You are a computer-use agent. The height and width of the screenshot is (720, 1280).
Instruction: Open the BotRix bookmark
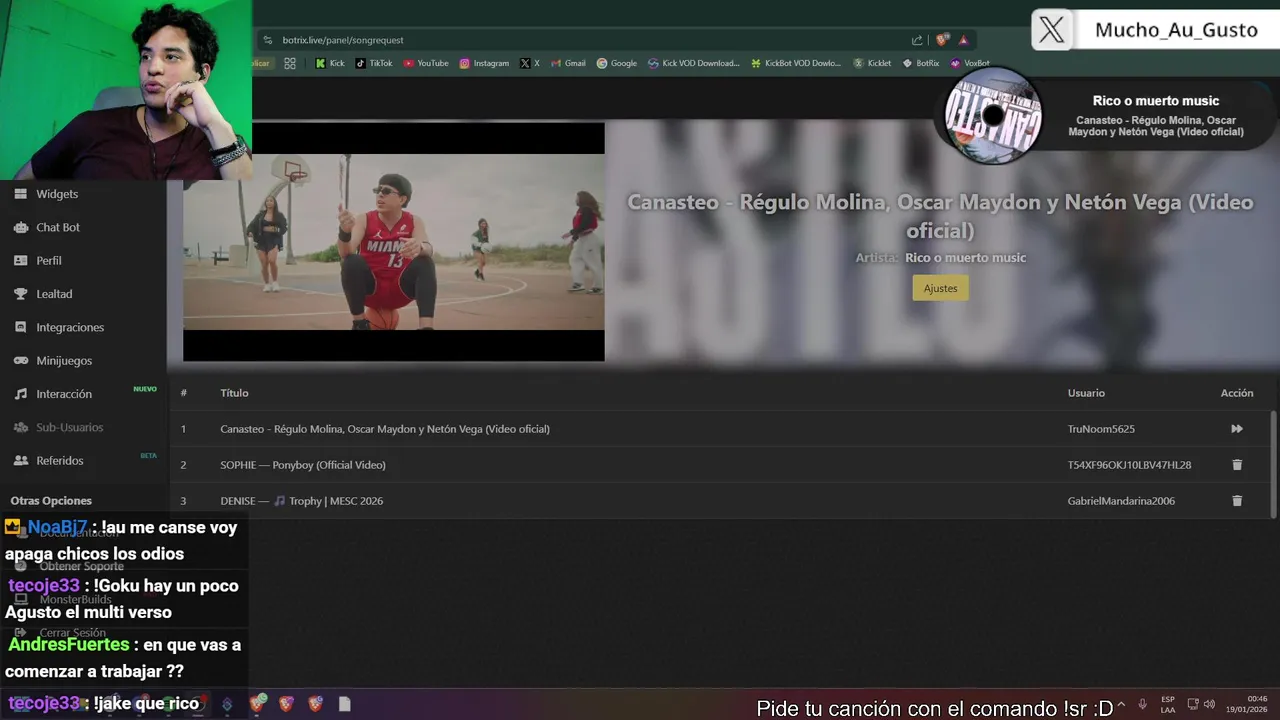(921, 63)
